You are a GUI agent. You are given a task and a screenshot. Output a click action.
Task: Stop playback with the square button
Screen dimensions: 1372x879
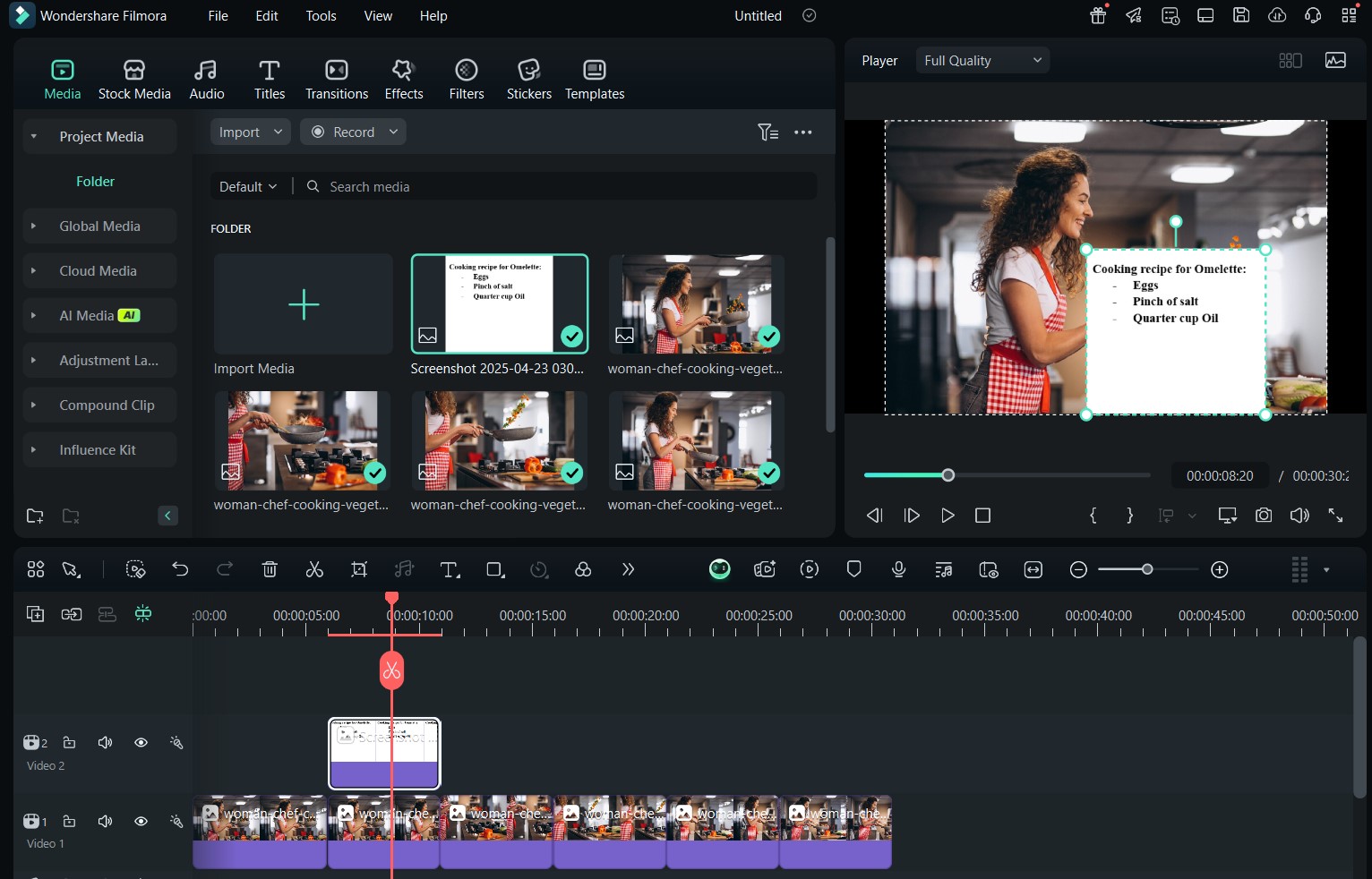point(982,516)
